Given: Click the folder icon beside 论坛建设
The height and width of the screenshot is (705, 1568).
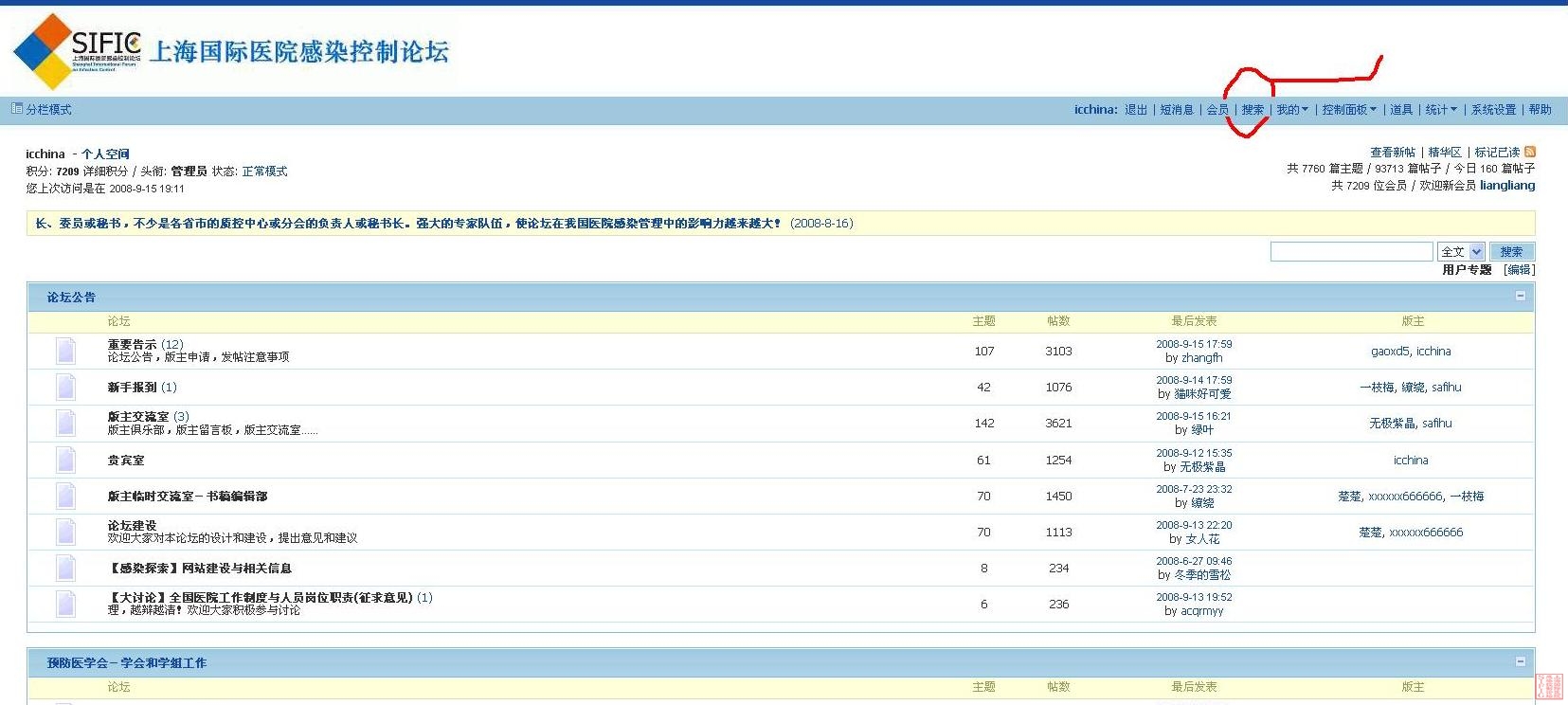Looking at the screenshot, I should pyautogui.click(x=65, y=532).
